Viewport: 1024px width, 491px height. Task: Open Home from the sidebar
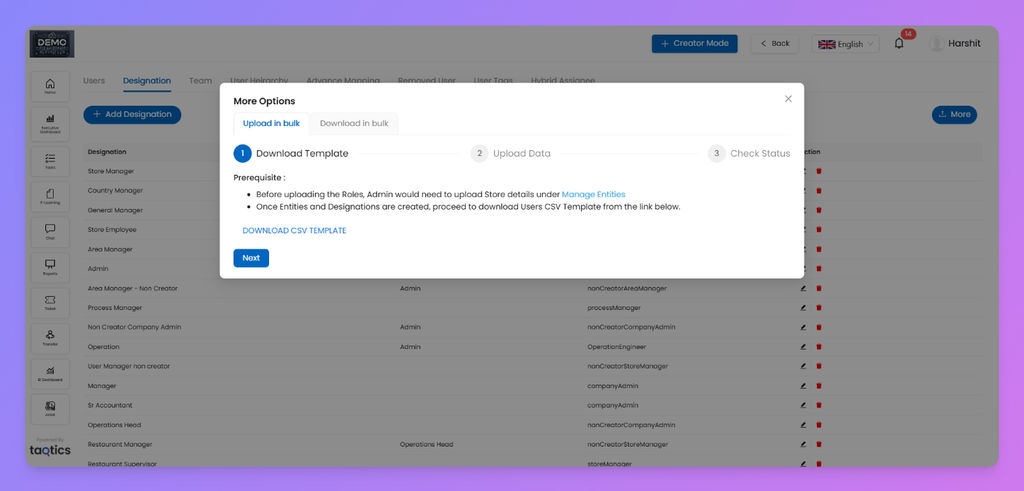click(50, 87)
